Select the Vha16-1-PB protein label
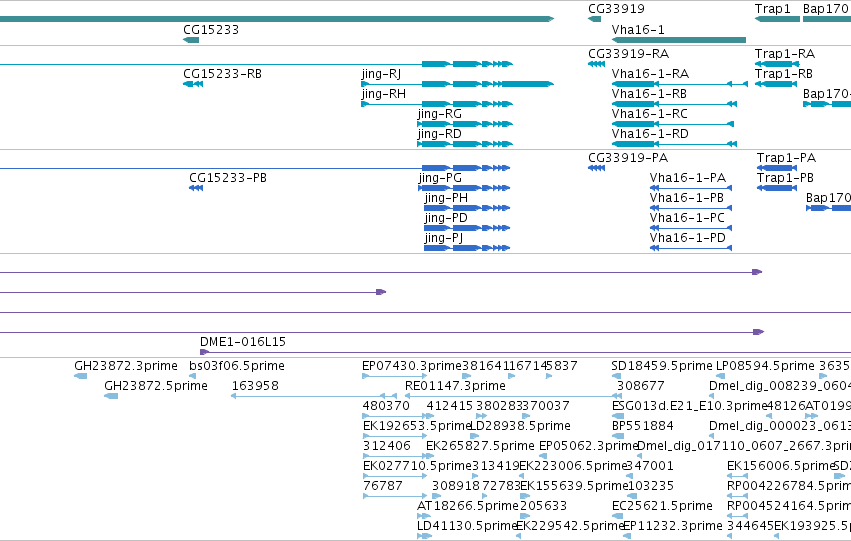The height and width of the screenshot is (541, 851). (x=687, y=198)
